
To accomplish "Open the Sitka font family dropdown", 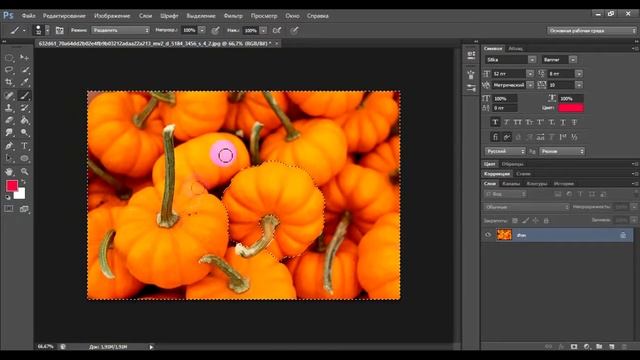I will tap(532, 60).
